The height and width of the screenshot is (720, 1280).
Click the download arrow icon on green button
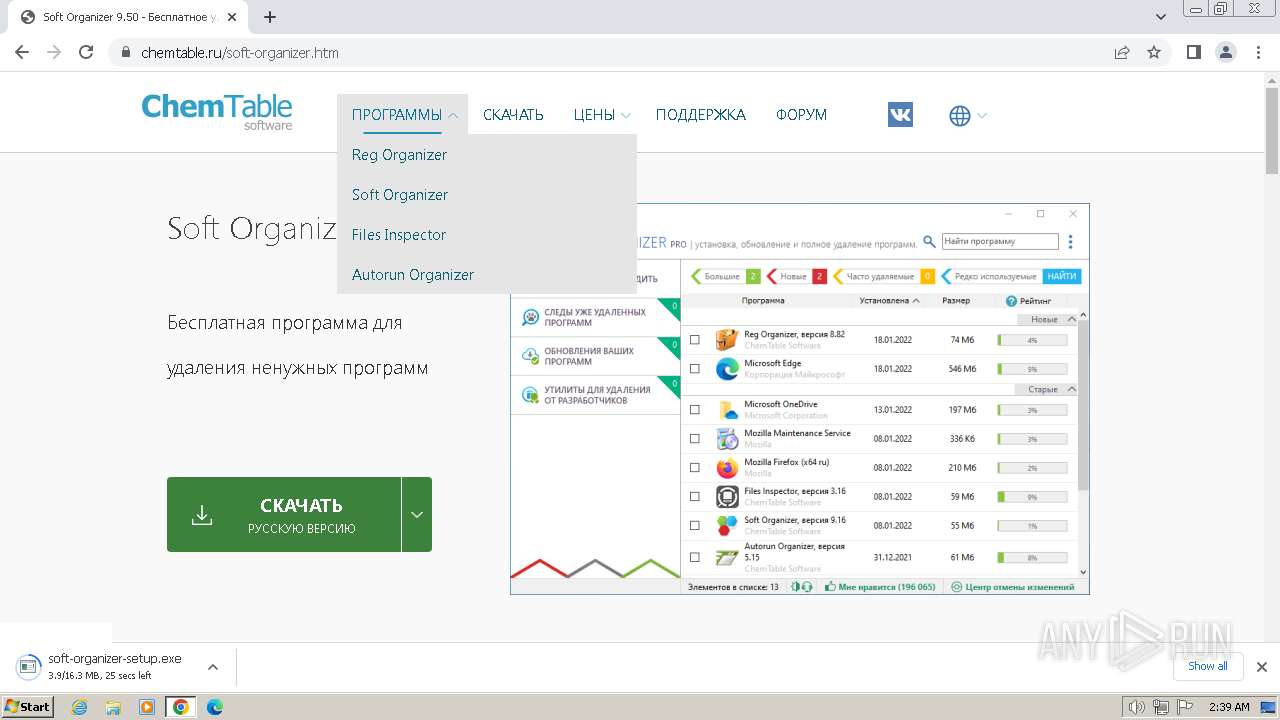pos(202,515)
